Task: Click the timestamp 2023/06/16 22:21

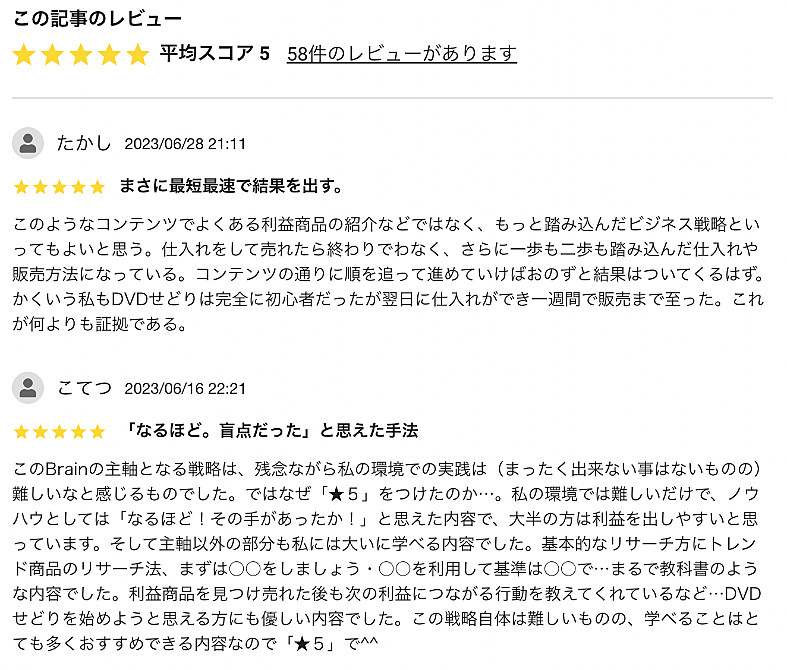Action: tap(185, 389)
